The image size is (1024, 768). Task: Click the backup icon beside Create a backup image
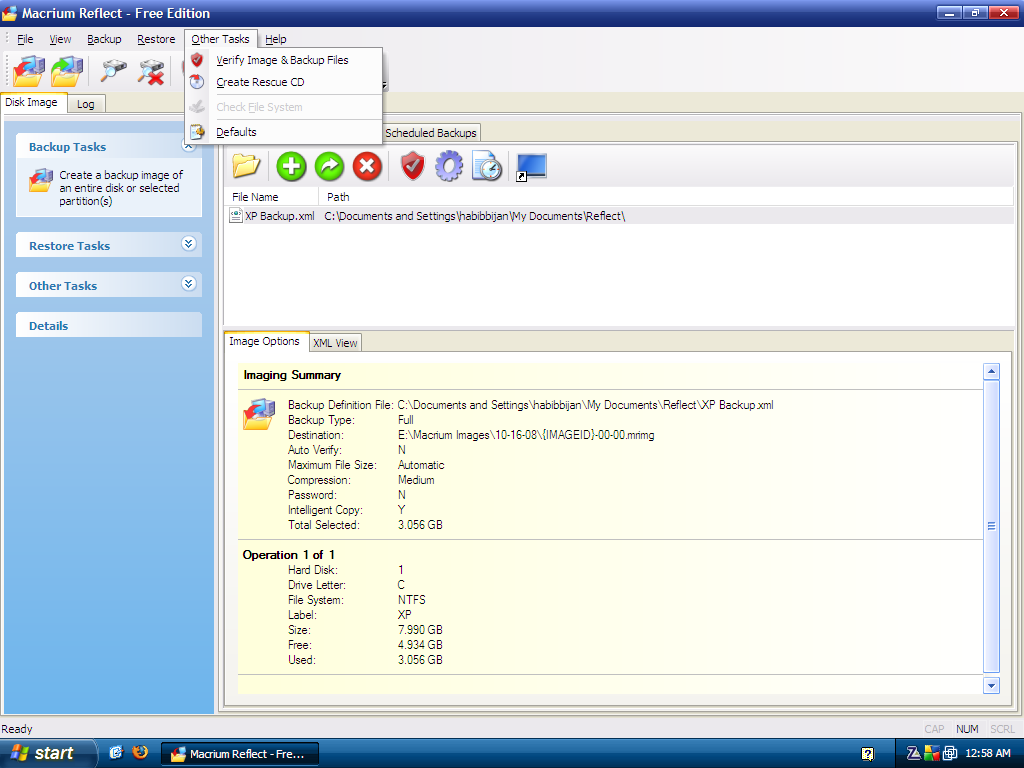[41, 180]
